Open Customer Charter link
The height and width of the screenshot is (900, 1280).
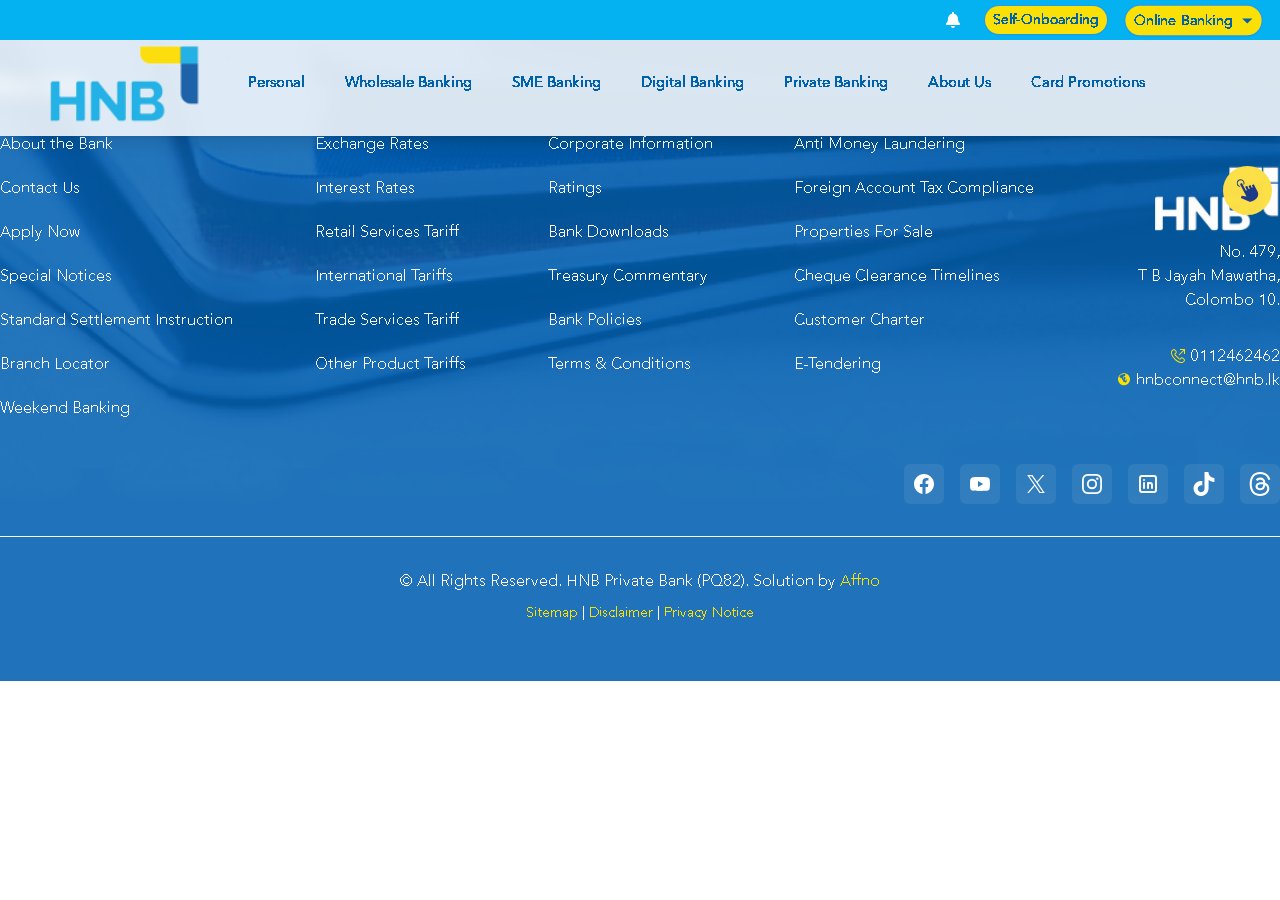pyautogui.click(x=859, y=320)
